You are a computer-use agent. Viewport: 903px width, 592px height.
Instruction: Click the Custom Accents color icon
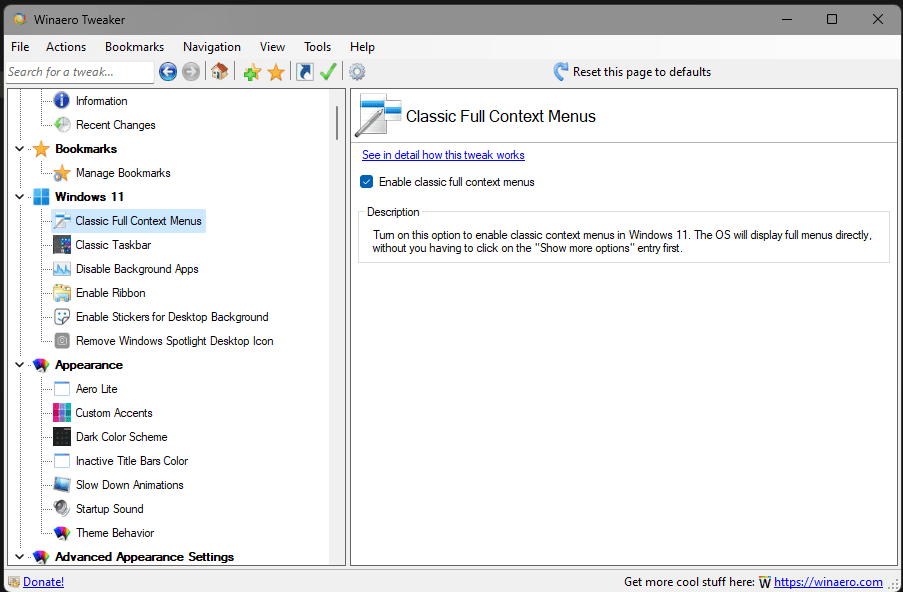pyautogui.click(x=62, y=413)
